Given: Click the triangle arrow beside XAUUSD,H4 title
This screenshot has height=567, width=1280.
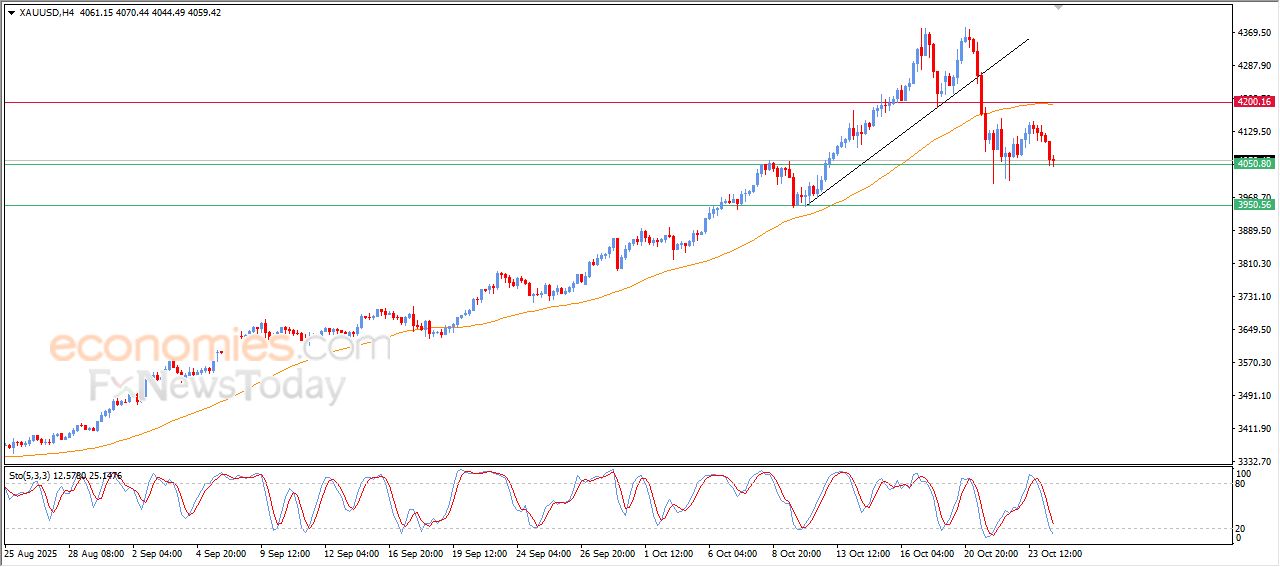Looking at the screenshot, I should pyautogui.click(x=11, y=13).
